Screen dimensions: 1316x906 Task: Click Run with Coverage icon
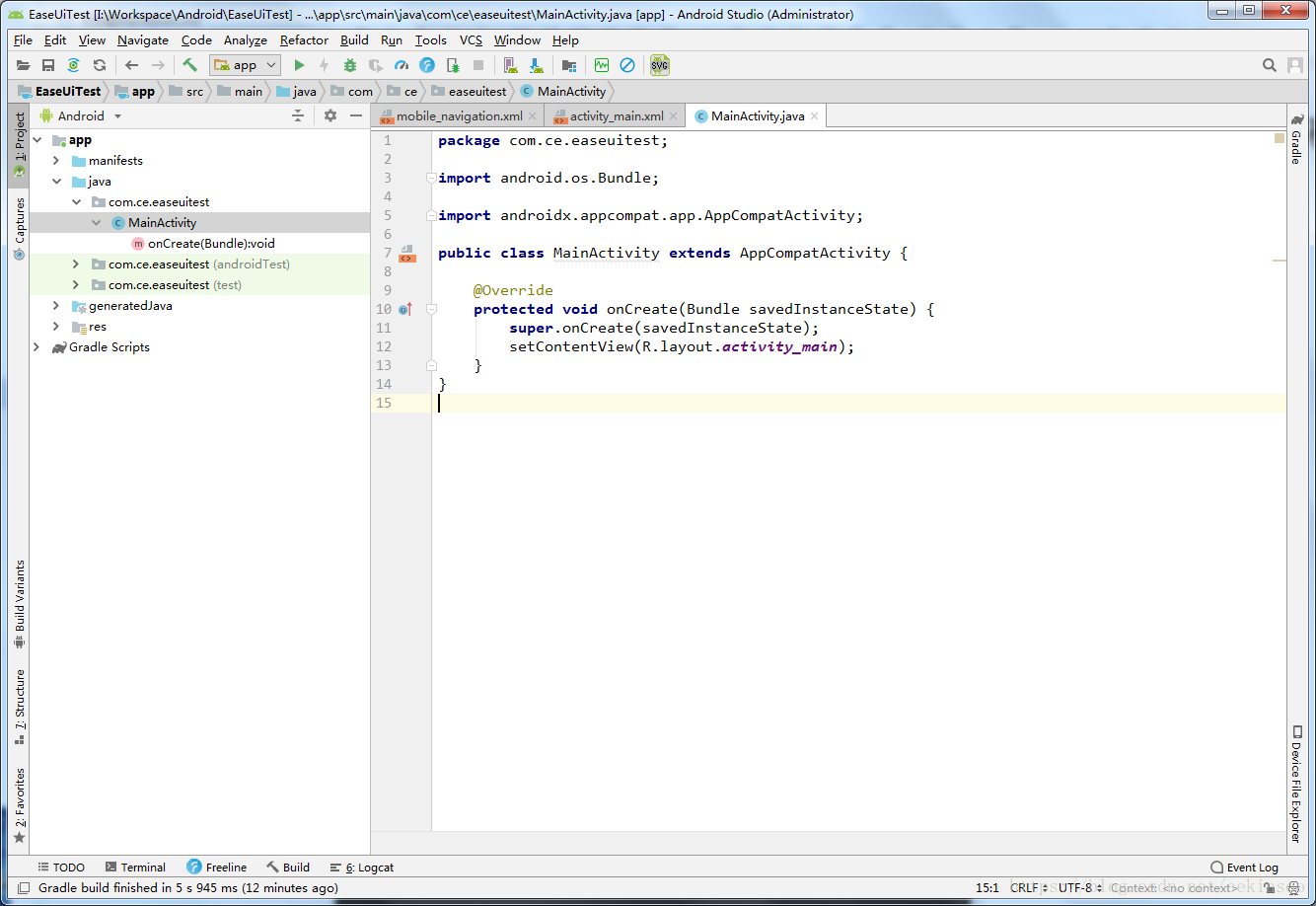376,65
